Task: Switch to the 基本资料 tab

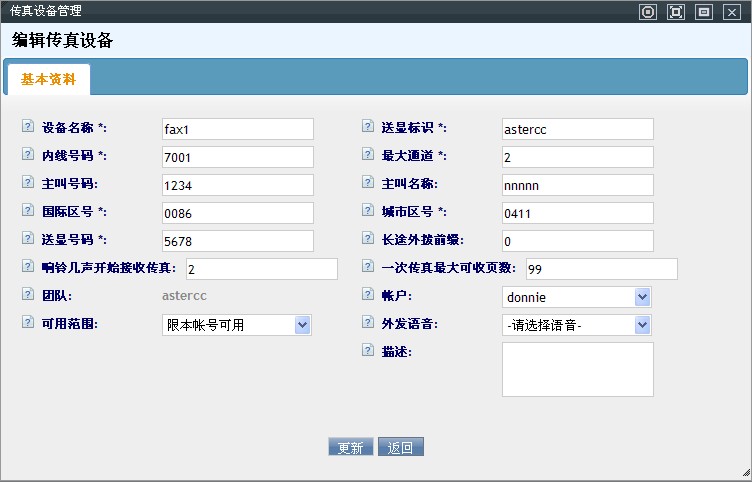Action: point(48,79)
